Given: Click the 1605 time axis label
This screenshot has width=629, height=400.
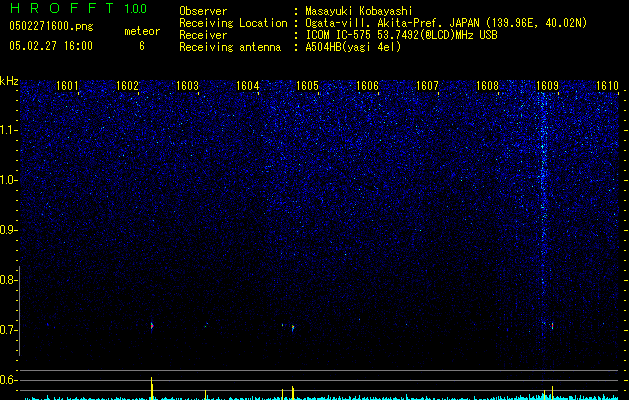Looking at the screenshot, I should 307,86.
